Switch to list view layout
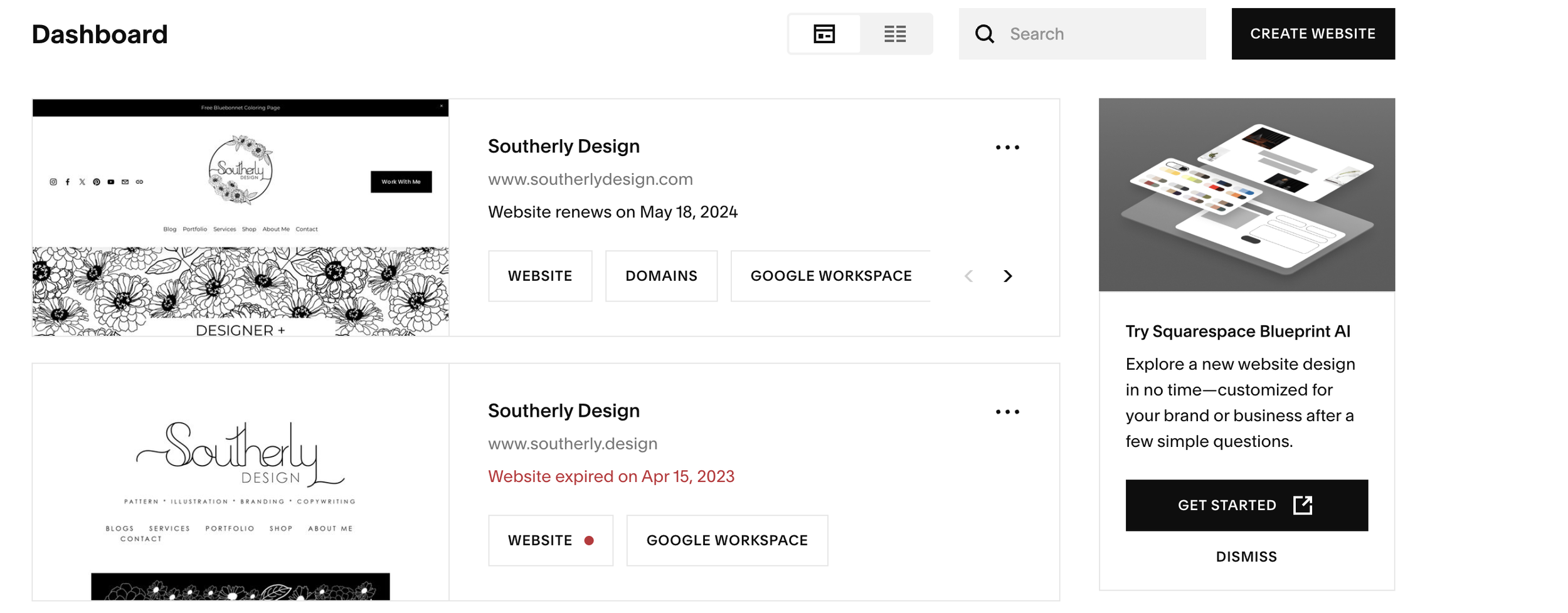This screenshot has height=613, width=1568. (895, 34)
